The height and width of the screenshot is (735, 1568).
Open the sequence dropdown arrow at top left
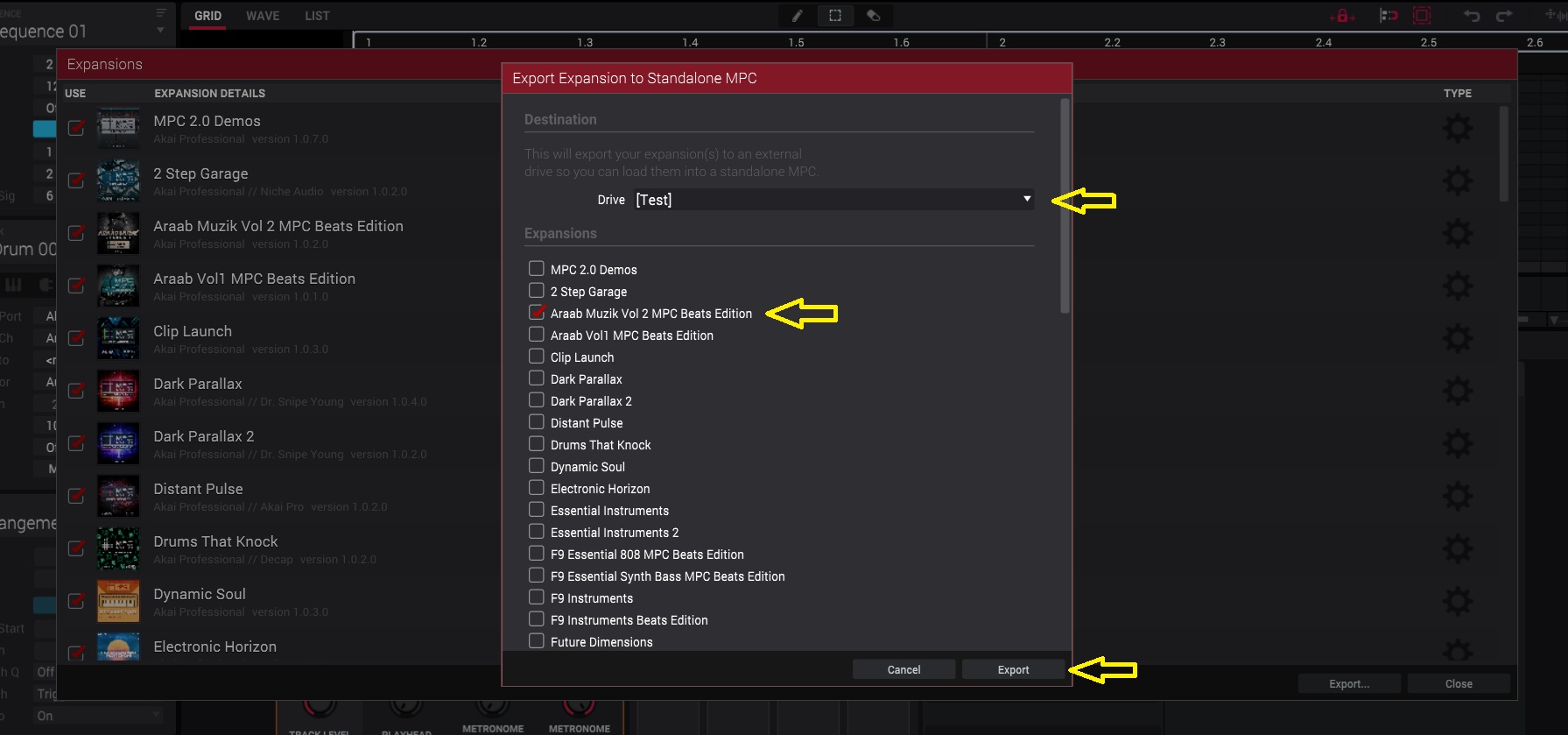[x=160, y=31]
